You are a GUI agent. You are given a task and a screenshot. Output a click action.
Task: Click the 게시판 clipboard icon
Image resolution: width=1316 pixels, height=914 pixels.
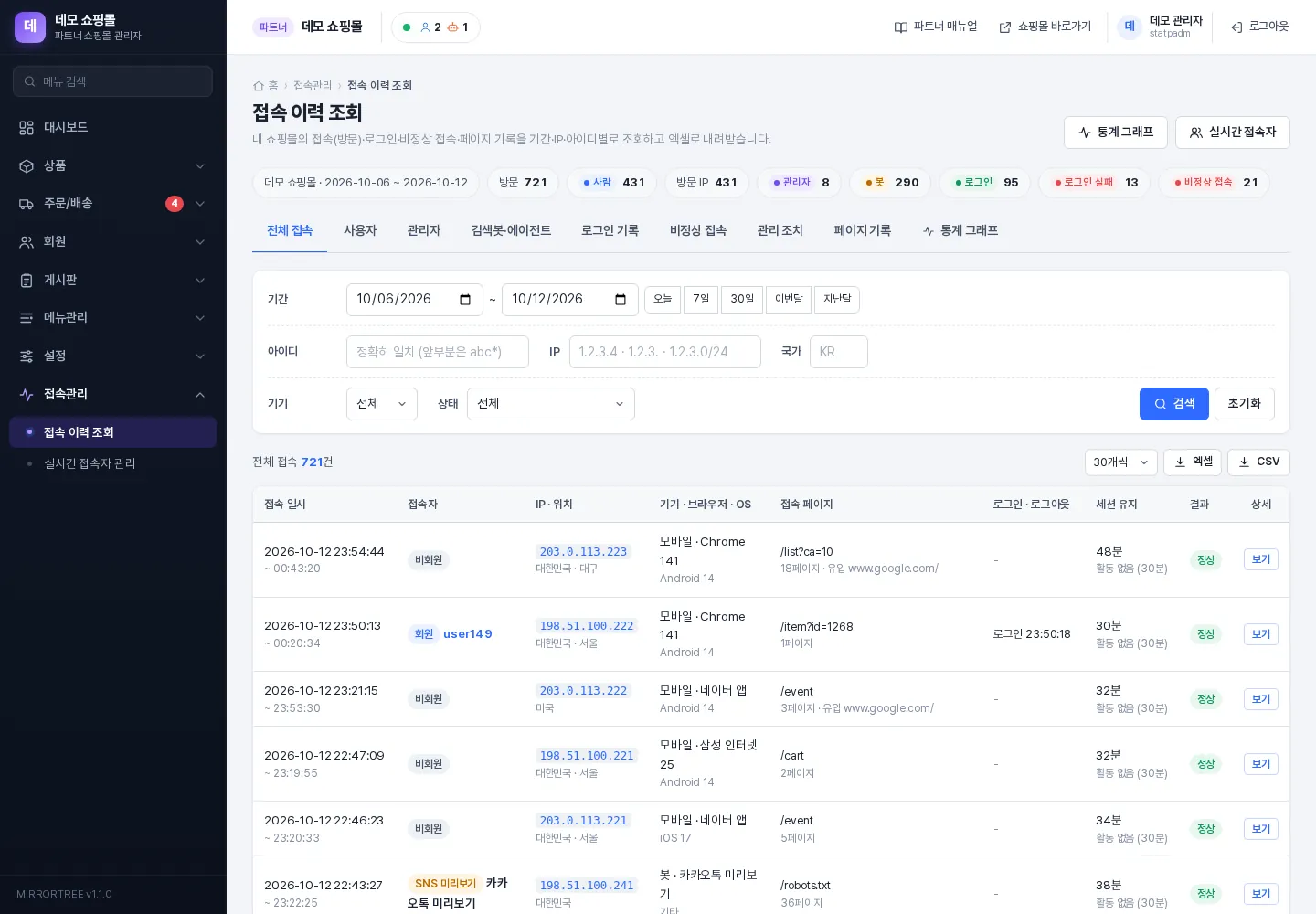point(27,281)
